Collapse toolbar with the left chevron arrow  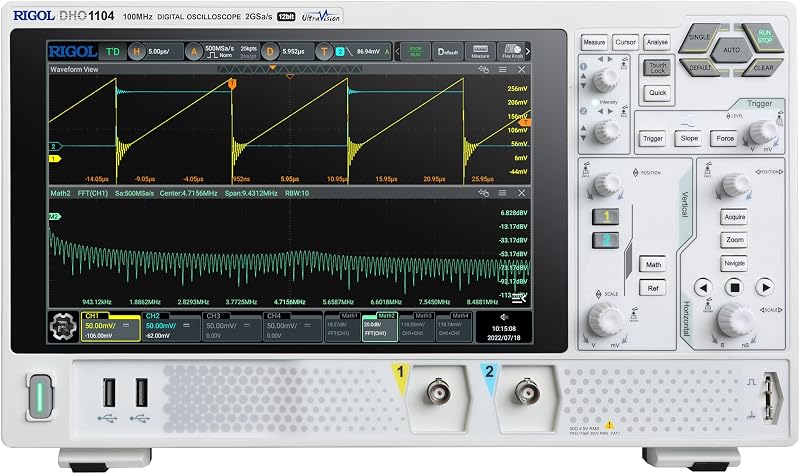(397, 52)
